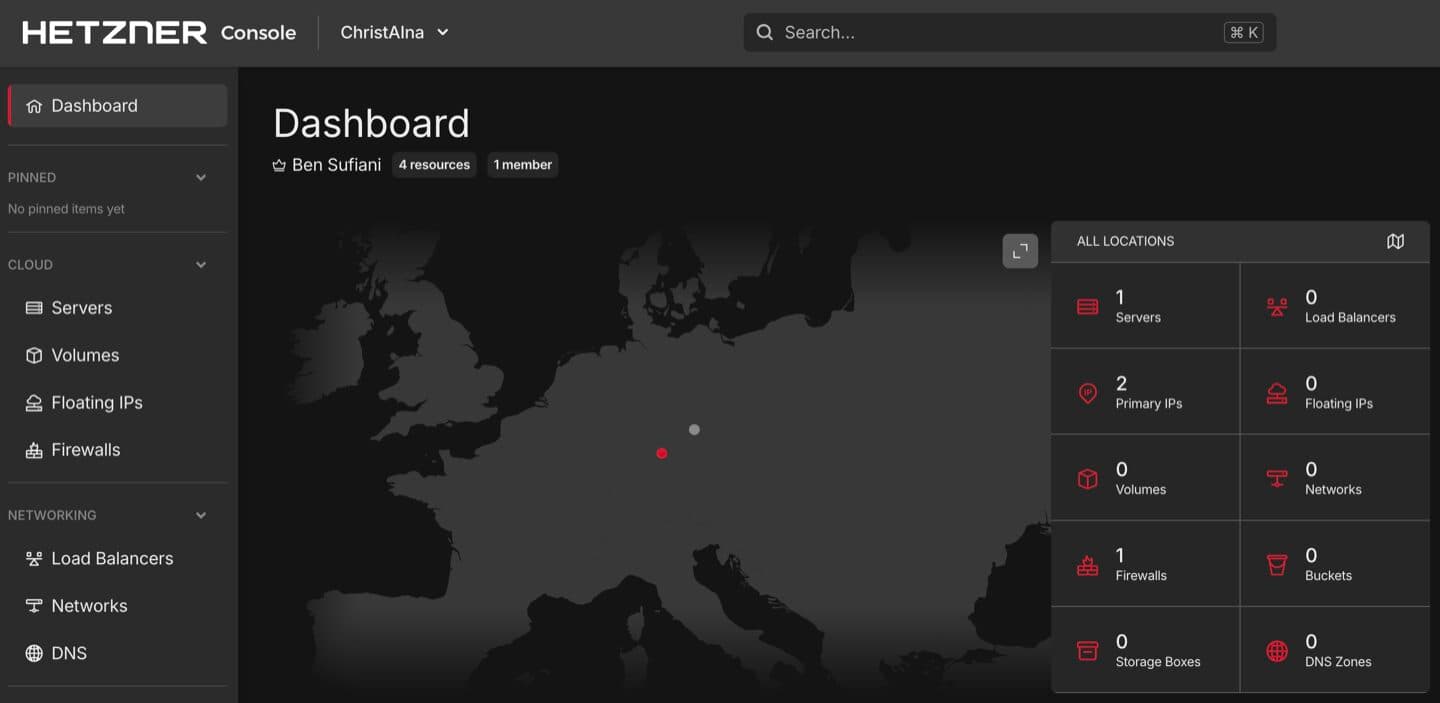Select the Storage Boxes icon
The image size is (1440, 703).
1087,651
